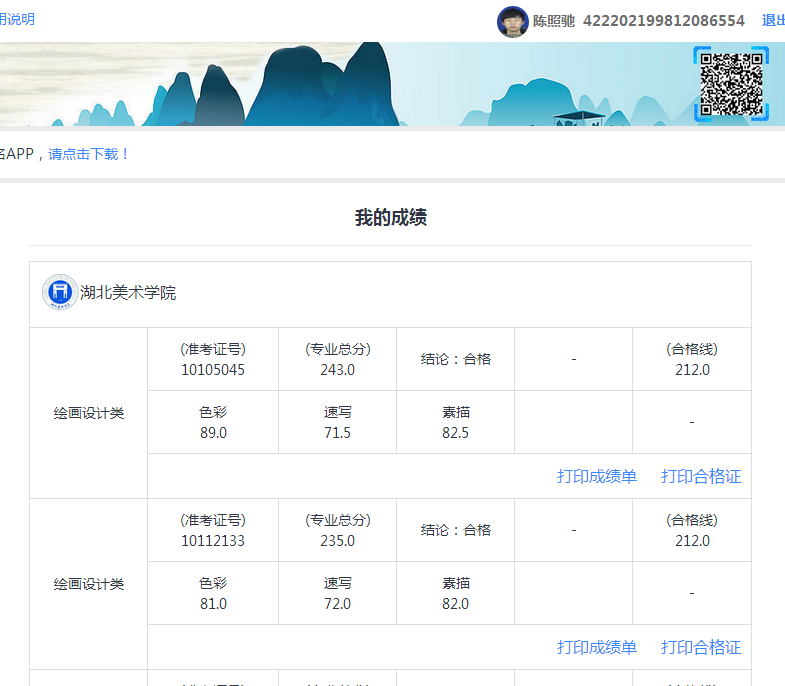Click 结论：合格 in the 235.0 row
Viewport: 785px width, 686px height.
[x=456, y=530]
